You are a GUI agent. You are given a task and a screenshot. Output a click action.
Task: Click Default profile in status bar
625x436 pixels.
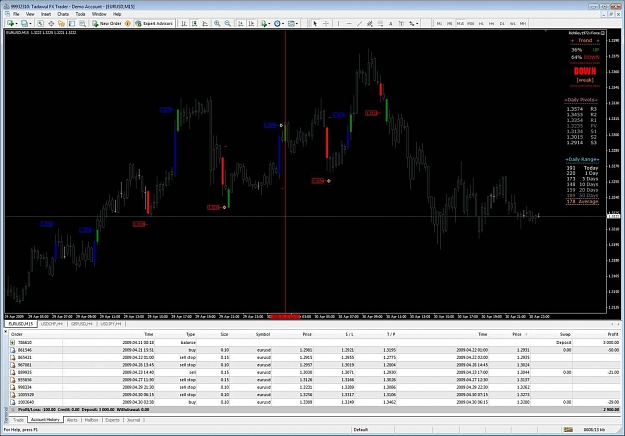[361, 430]
